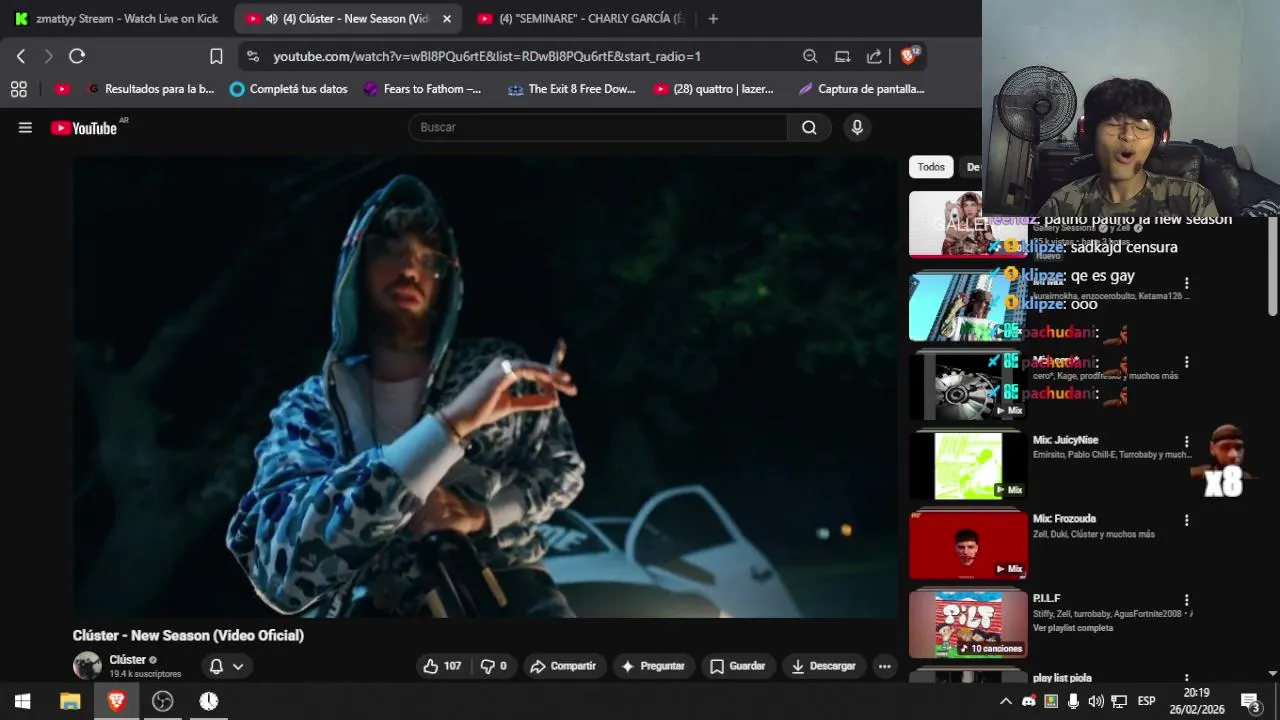Screen dimensions: 1280x720
Task: Open the notification bell dropdown for Clúster
Action: (227, 666)
